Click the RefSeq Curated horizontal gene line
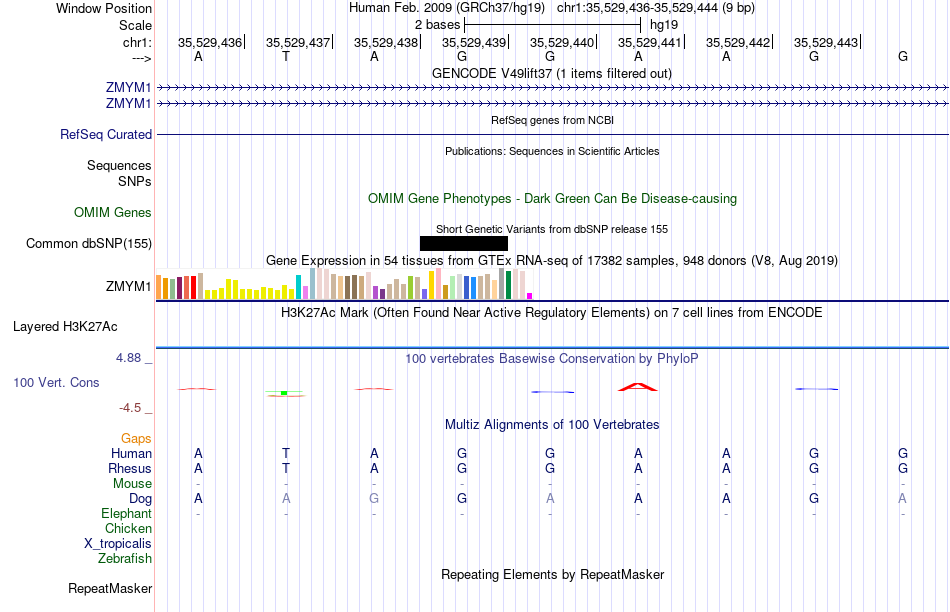The width and height of the screenshot is (950, 612). coord(552,134)
